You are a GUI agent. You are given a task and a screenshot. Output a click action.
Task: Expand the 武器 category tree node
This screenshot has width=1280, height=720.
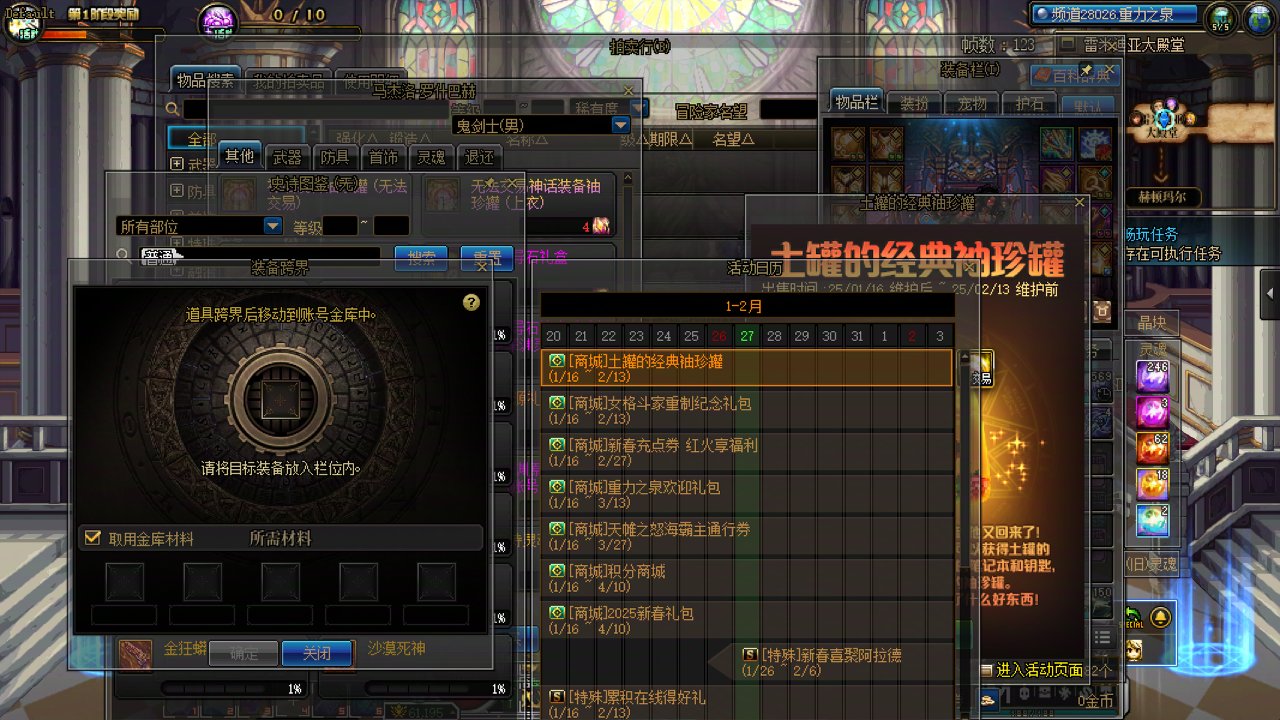tap(177, 164)
